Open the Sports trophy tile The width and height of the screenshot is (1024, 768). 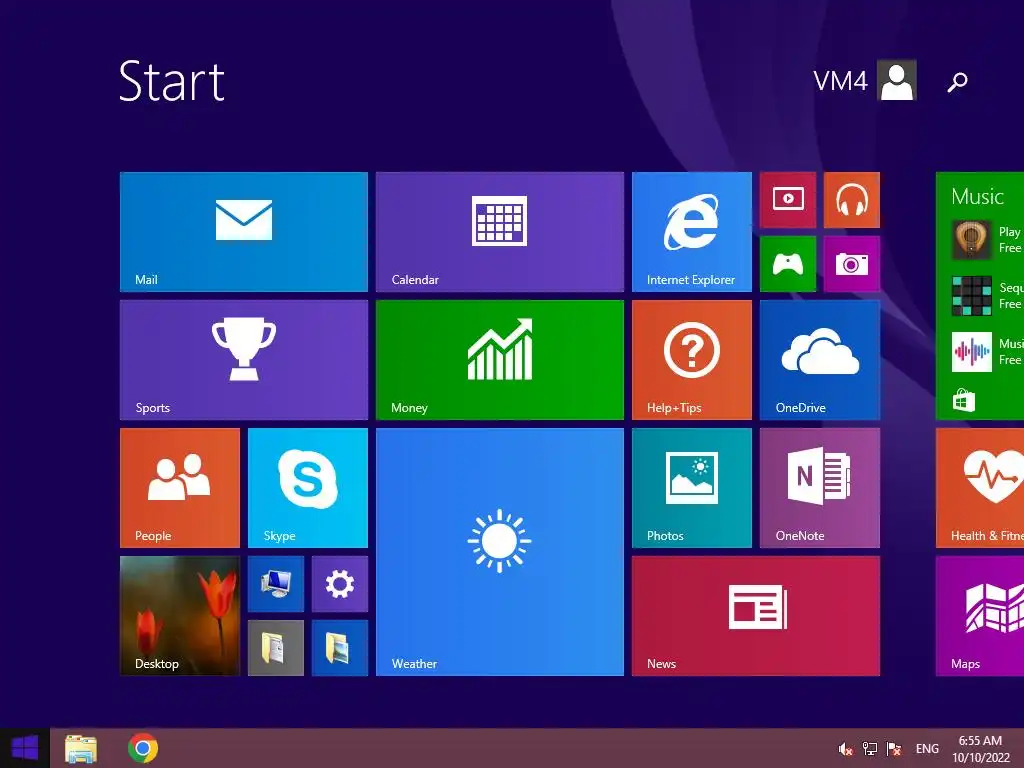[244, 360]
